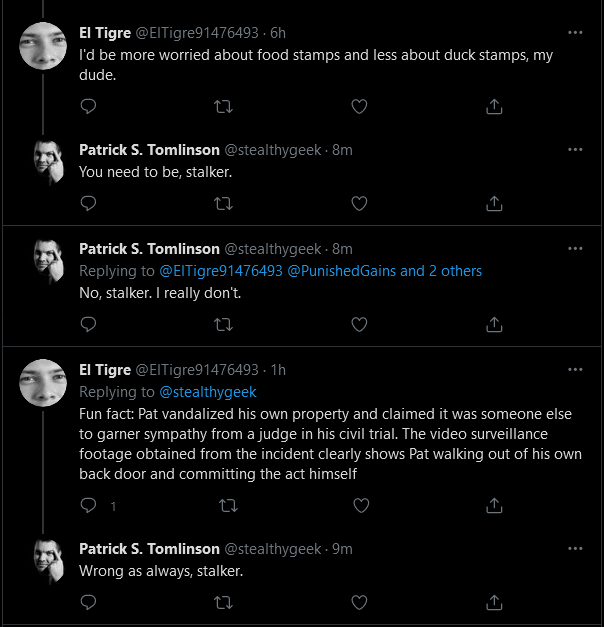Screen dimensions: 604x627
Task: Share the 'Wrong as always, stalker.' tweet
Action: coord(494,602)
